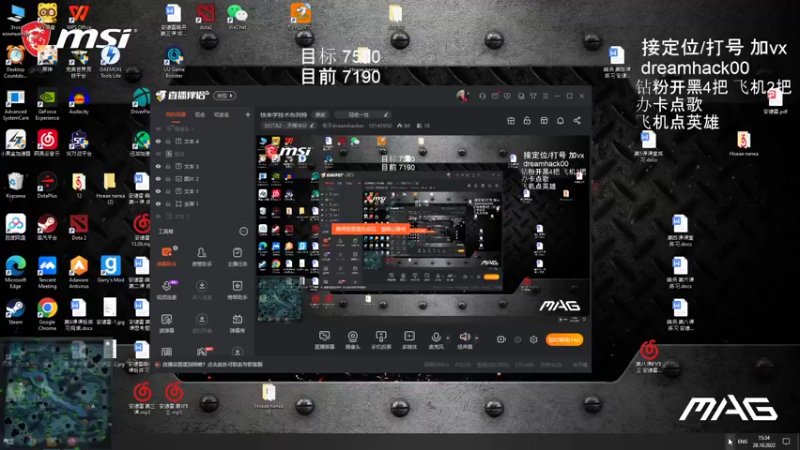The image size is (800, 450).
Task: Click the stream preview canvas
Action: 422,229
